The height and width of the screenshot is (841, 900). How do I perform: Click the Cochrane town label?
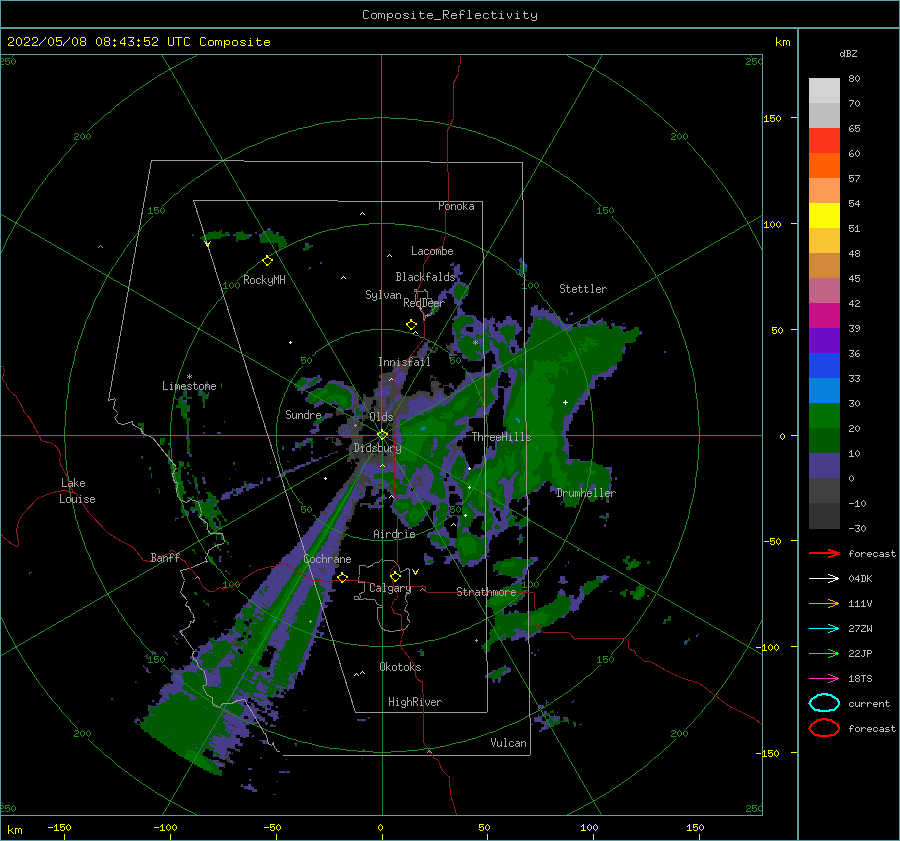coord(327,559)
